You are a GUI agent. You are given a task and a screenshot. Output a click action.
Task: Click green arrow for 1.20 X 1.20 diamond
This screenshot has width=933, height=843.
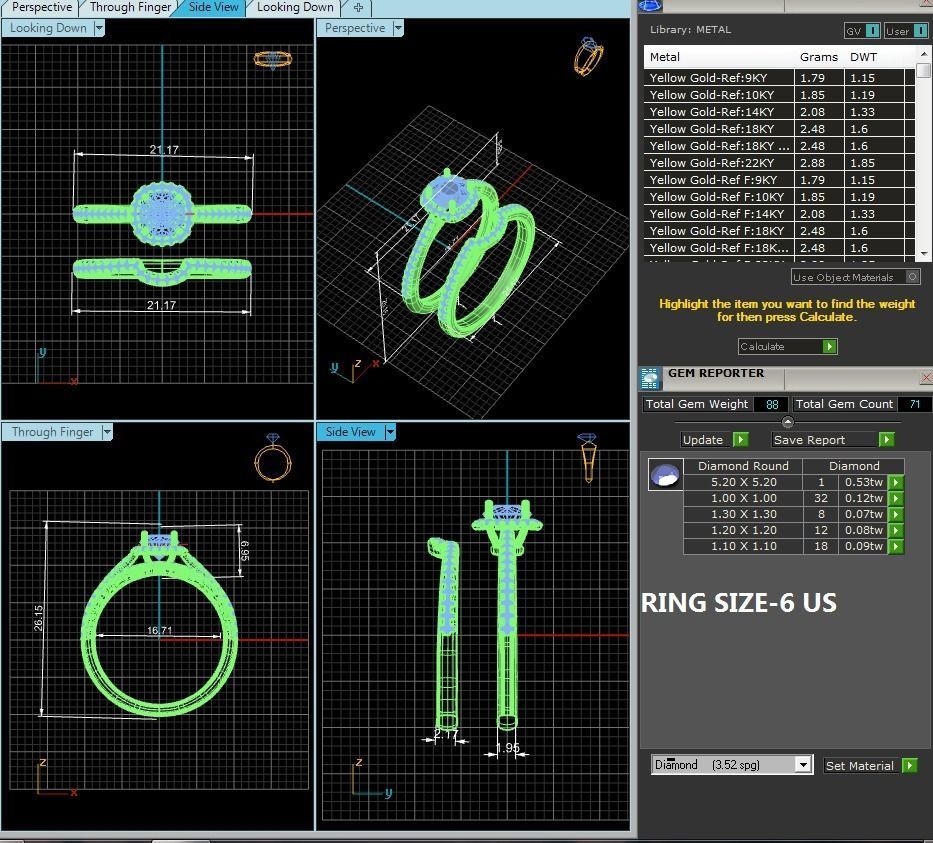point(896,530)
